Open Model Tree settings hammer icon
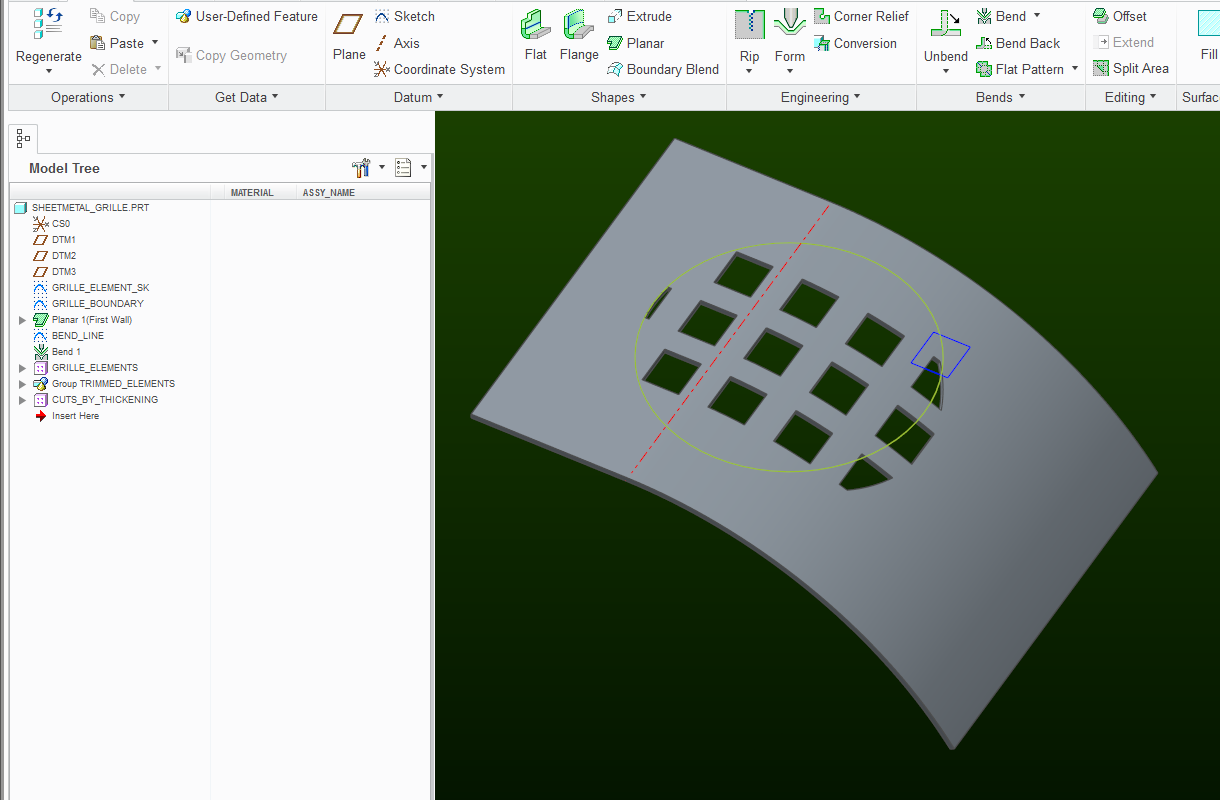The height and width of the screenshot is (800, 1220). pos(361,167)
